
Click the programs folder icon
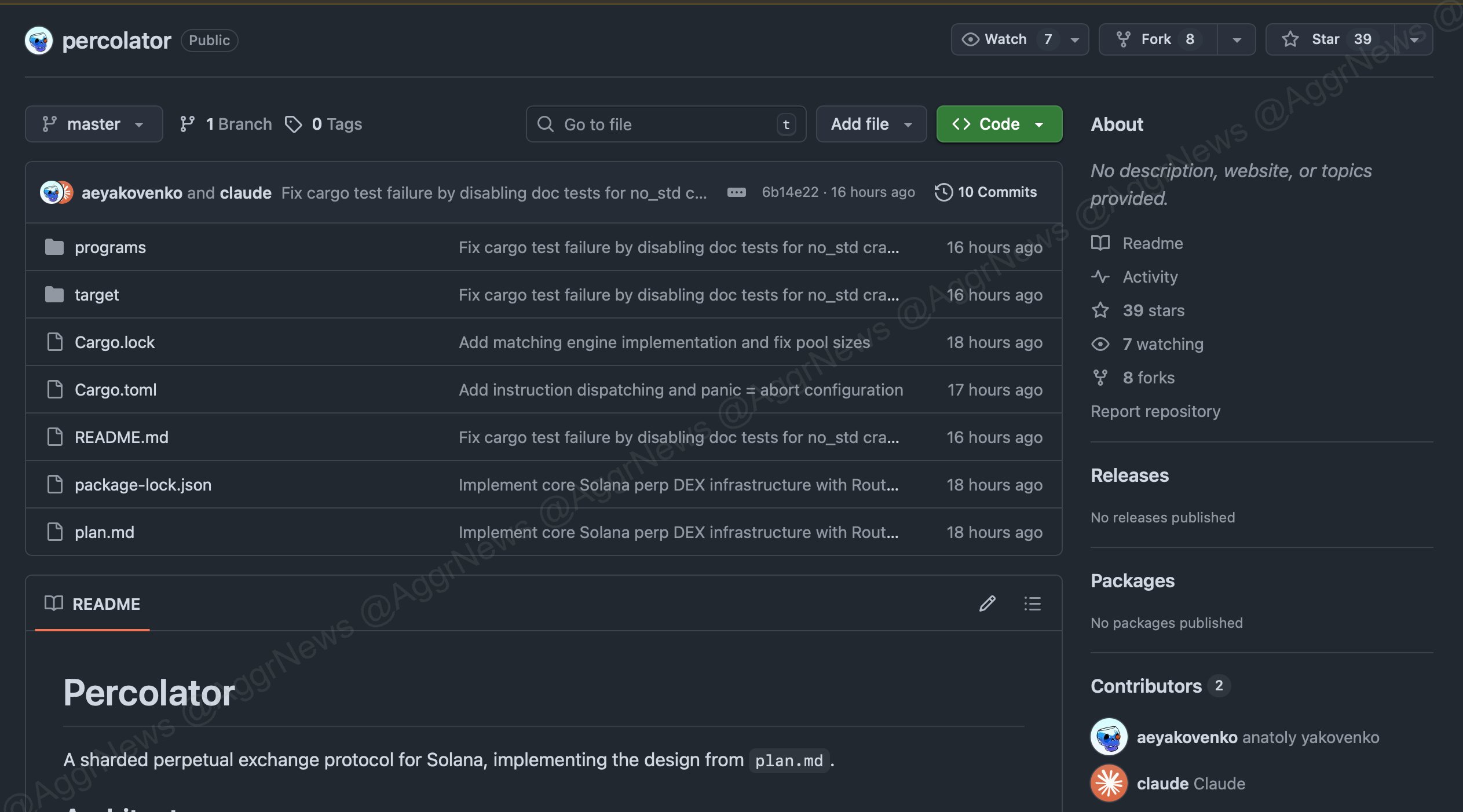coord(54,247)
